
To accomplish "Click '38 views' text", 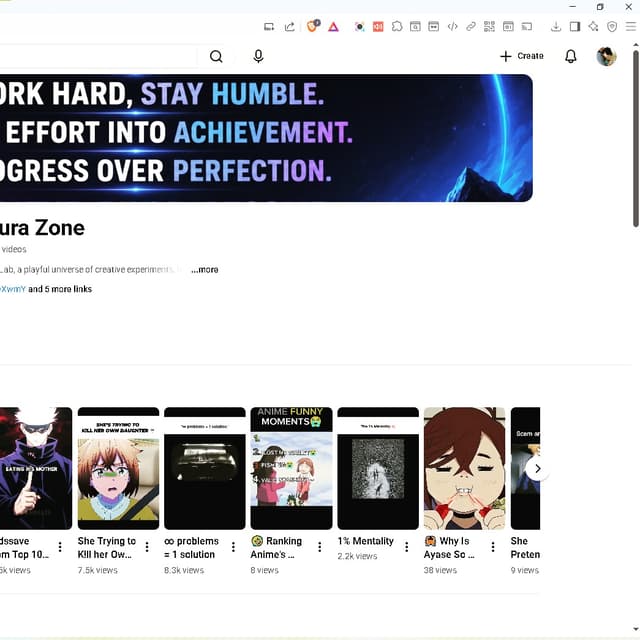I will click(x=440, y=570).
